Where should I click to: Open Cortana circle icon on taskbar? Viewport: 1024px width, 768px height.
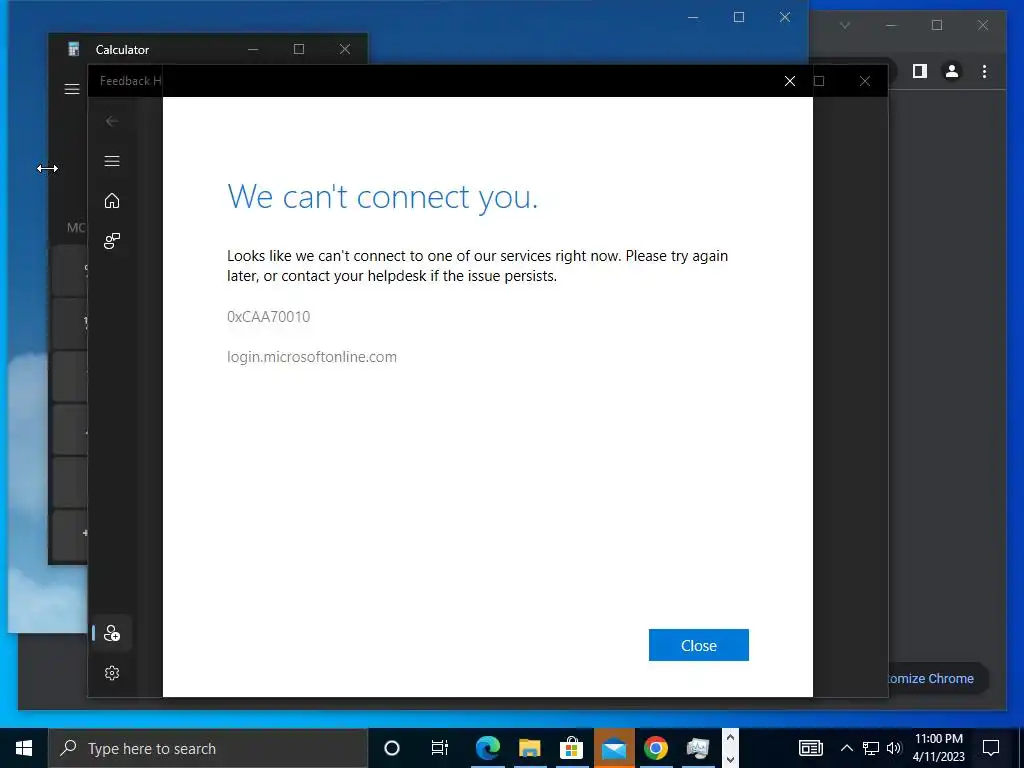click(x=392, y=748)
